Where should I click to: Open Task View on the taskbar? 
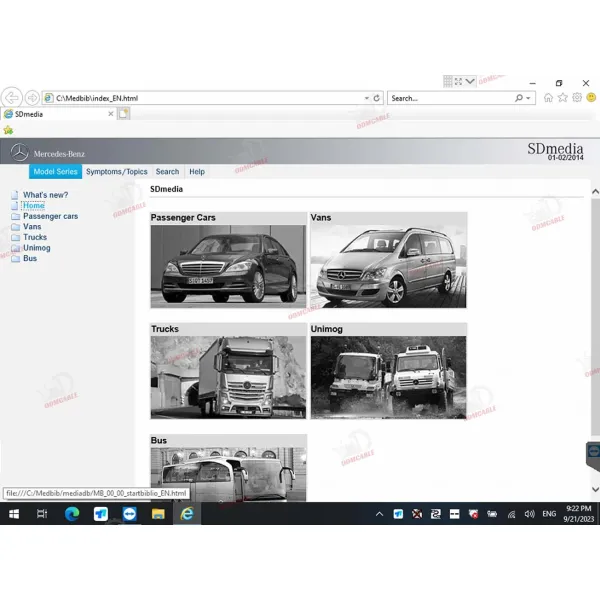click(x=42, y=514)
